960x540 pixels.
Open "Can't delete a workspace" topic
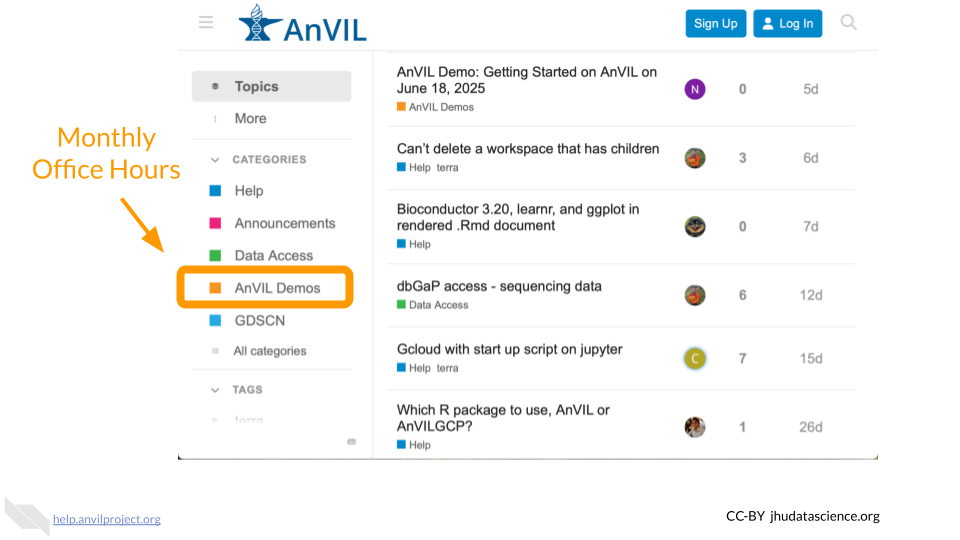pyautogui.click(x=528, y=149)
